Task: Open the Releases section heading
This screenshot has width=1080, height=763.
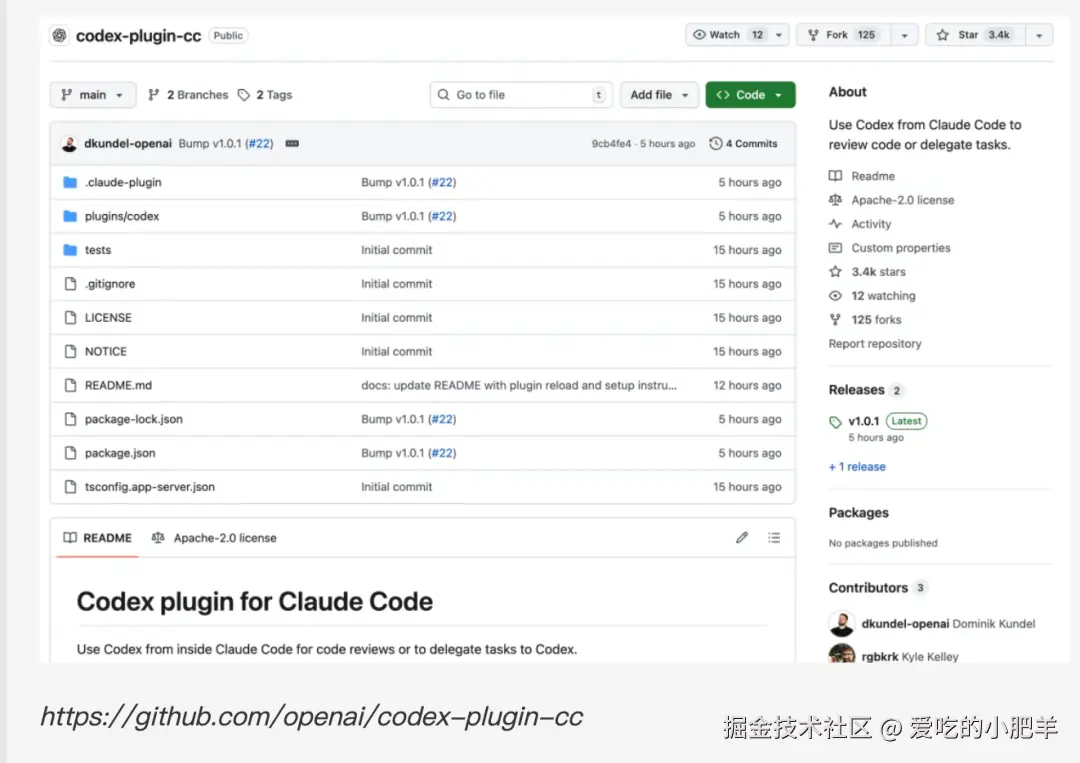Action: tap(865, 389)
